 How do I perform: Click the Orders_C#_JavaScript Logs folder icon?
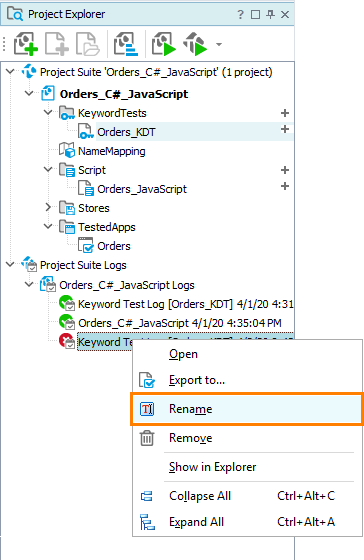click(48, 284)
